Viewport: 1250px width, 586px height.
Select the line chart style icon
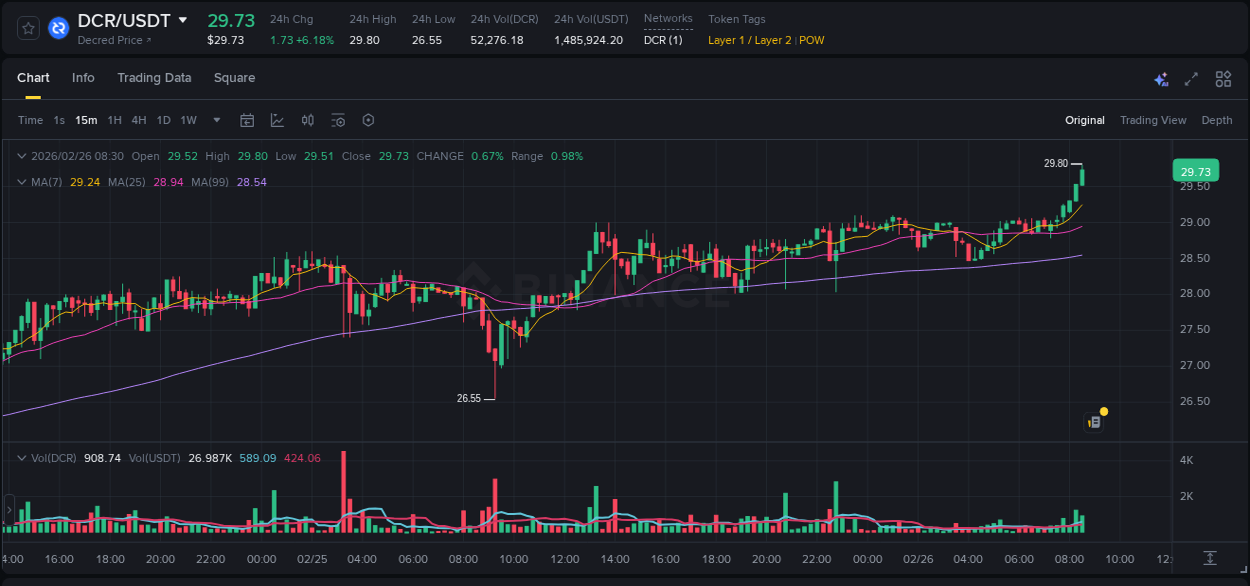point(276,120)
